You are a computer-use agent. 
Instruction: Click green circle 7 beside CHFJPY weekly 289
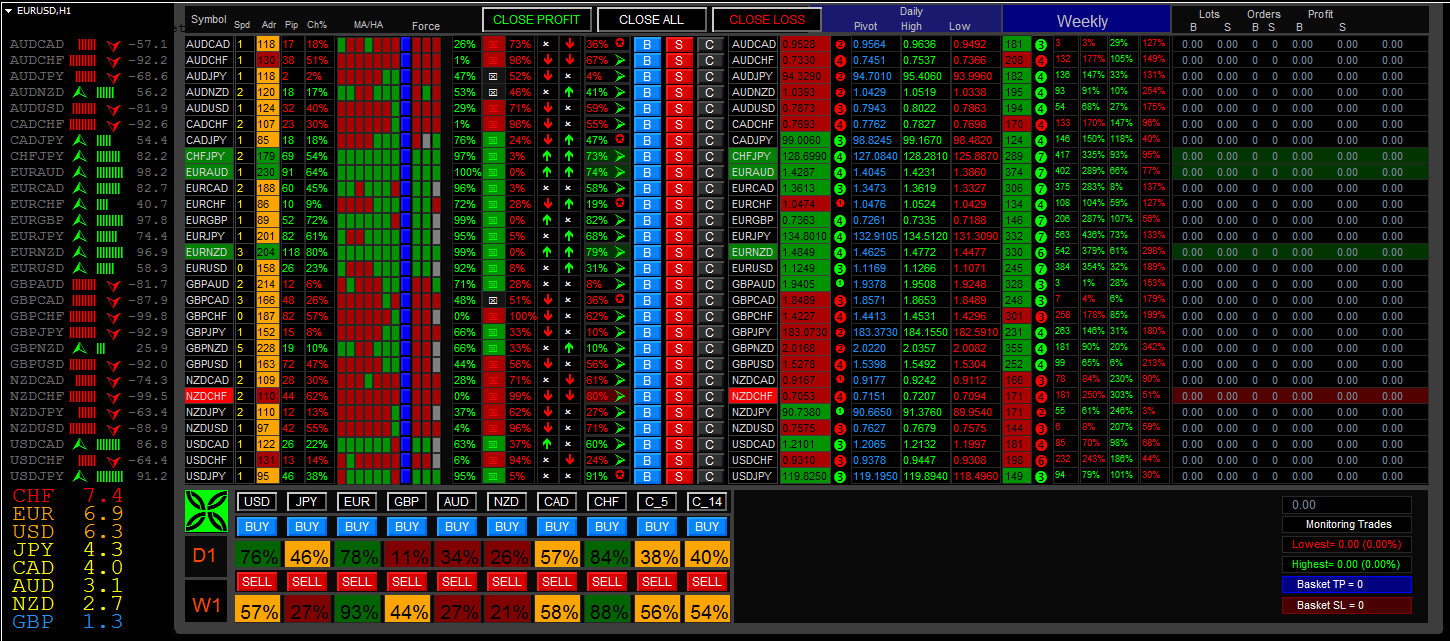click(x=1041, y=156)
